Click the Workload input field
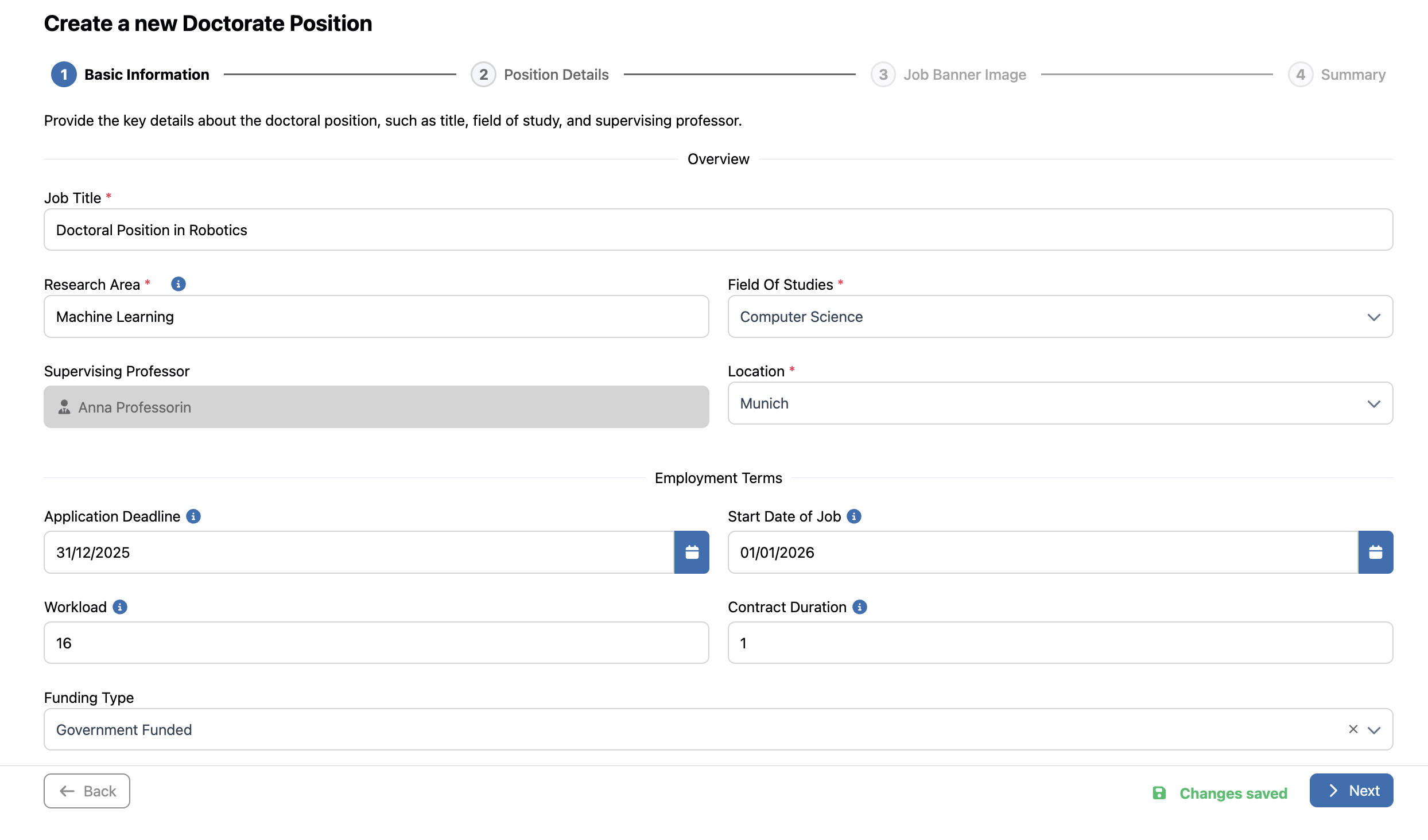The image size is (1428, 840). coord(376,643)
